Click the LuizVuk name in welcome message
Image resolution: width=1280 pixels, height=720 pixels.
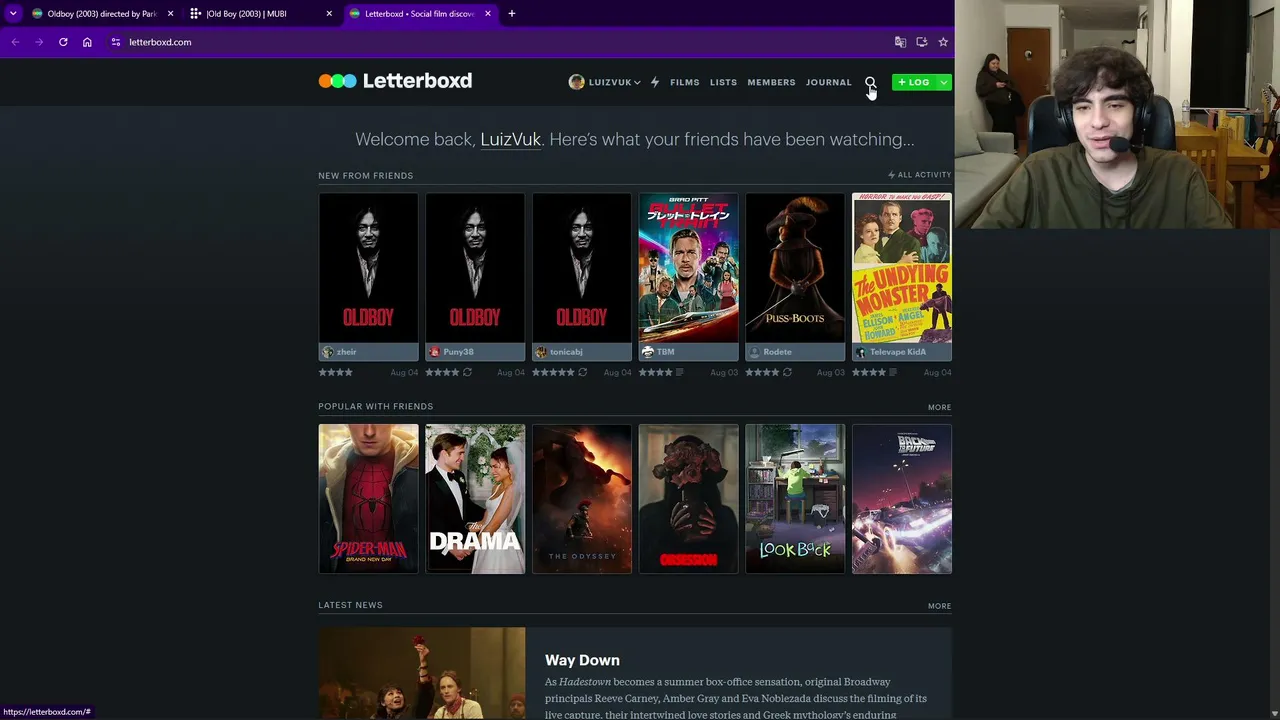(510, 140)
